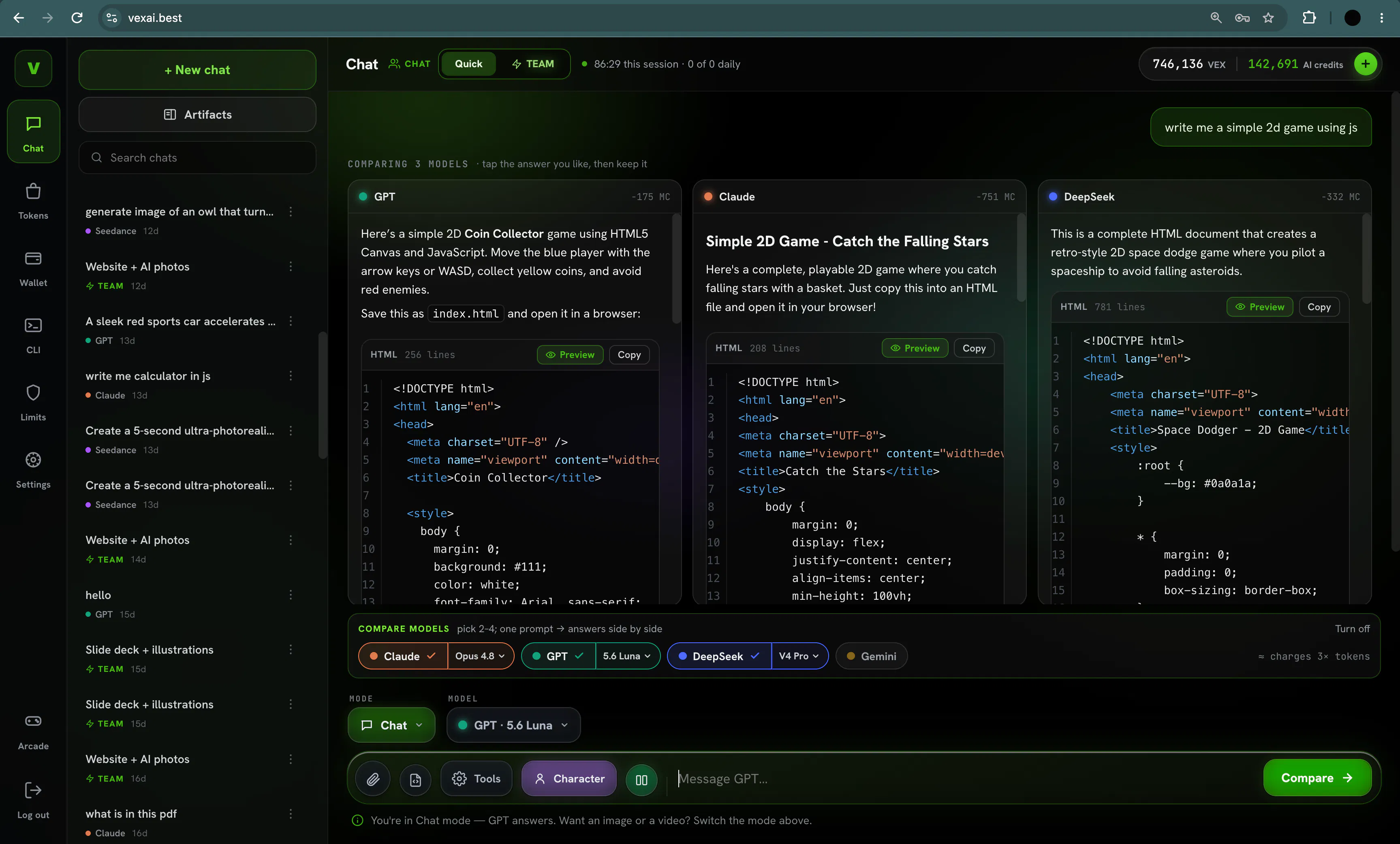
Task: Add credits with the green plus icon
Action: click(1365, 64)
